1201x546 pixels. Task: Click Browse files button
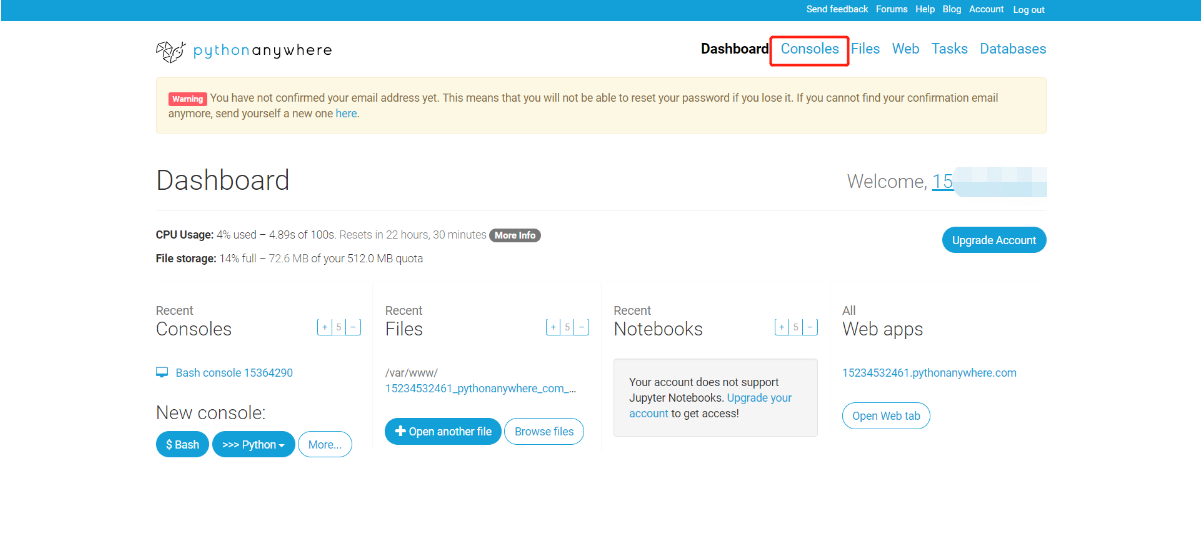[x=544, y=431]
